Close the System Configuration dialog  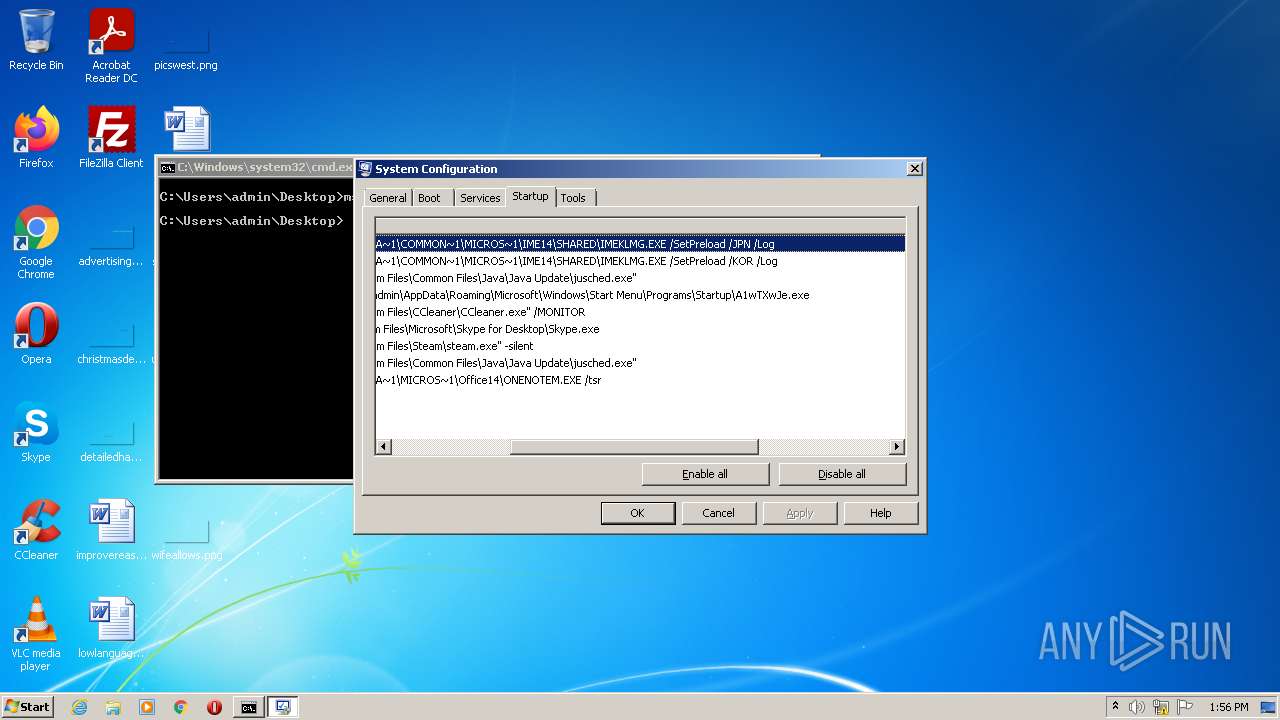914,169
